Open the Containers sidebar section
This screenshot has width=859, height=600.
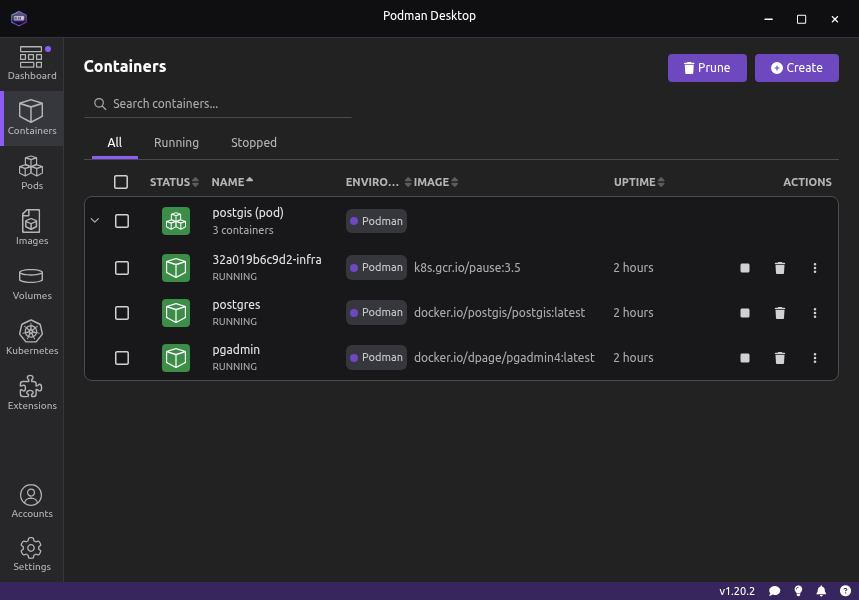coord(32,118)
